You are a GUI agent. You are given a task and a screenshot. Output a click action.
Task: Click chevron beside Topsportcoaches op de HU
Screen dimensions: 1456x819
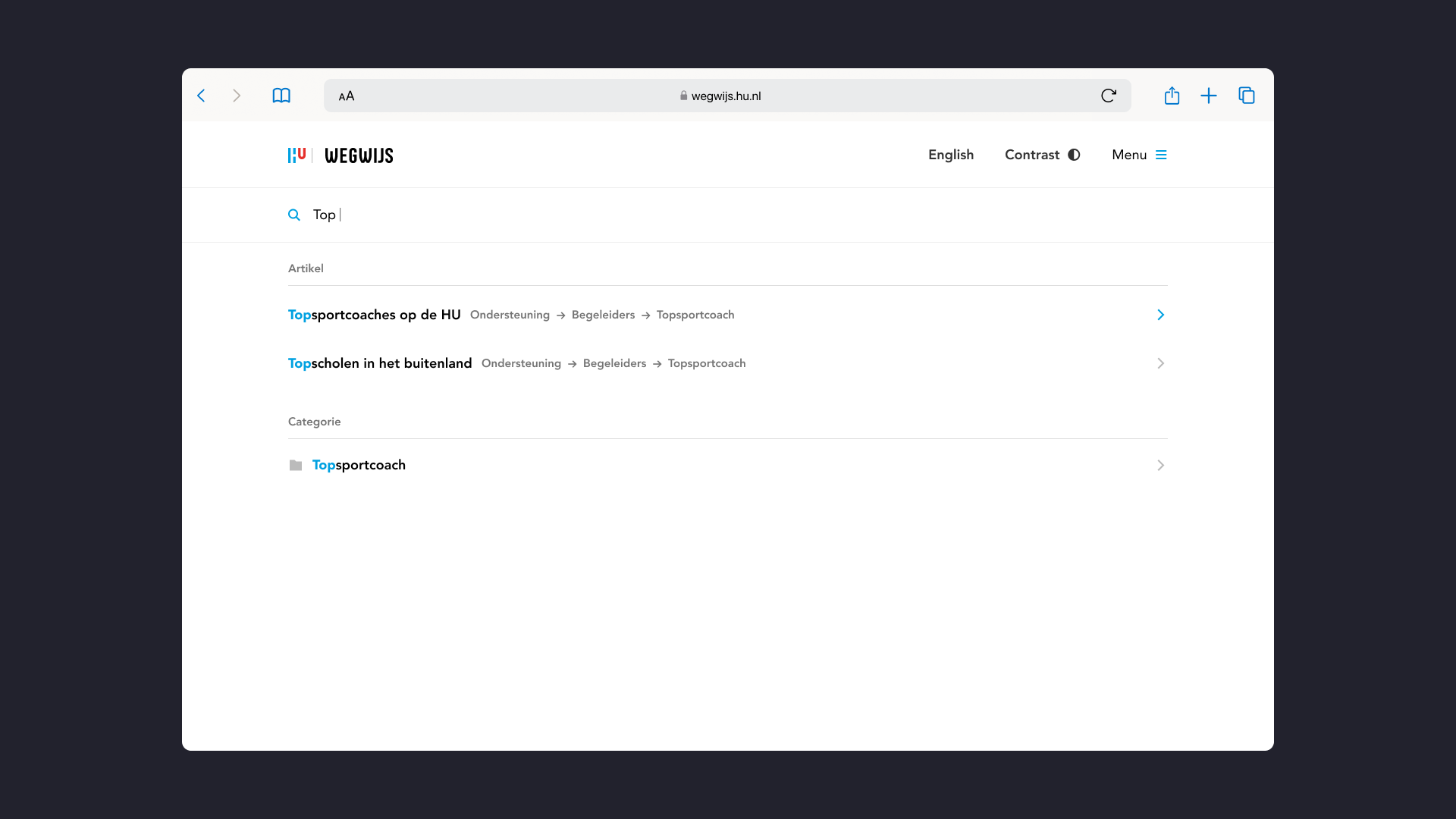tap(1160, 315)
